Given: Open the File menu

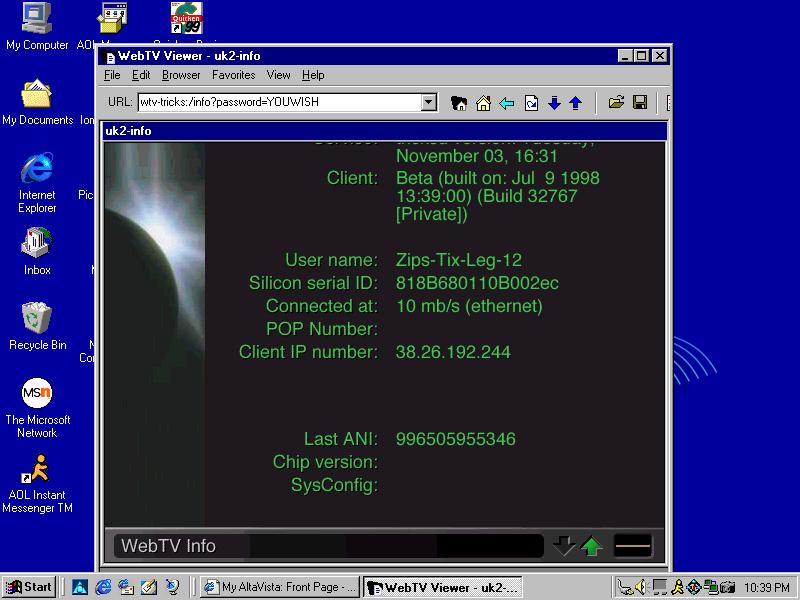Looking at the screenshot, I should click(x=112, y=75).
